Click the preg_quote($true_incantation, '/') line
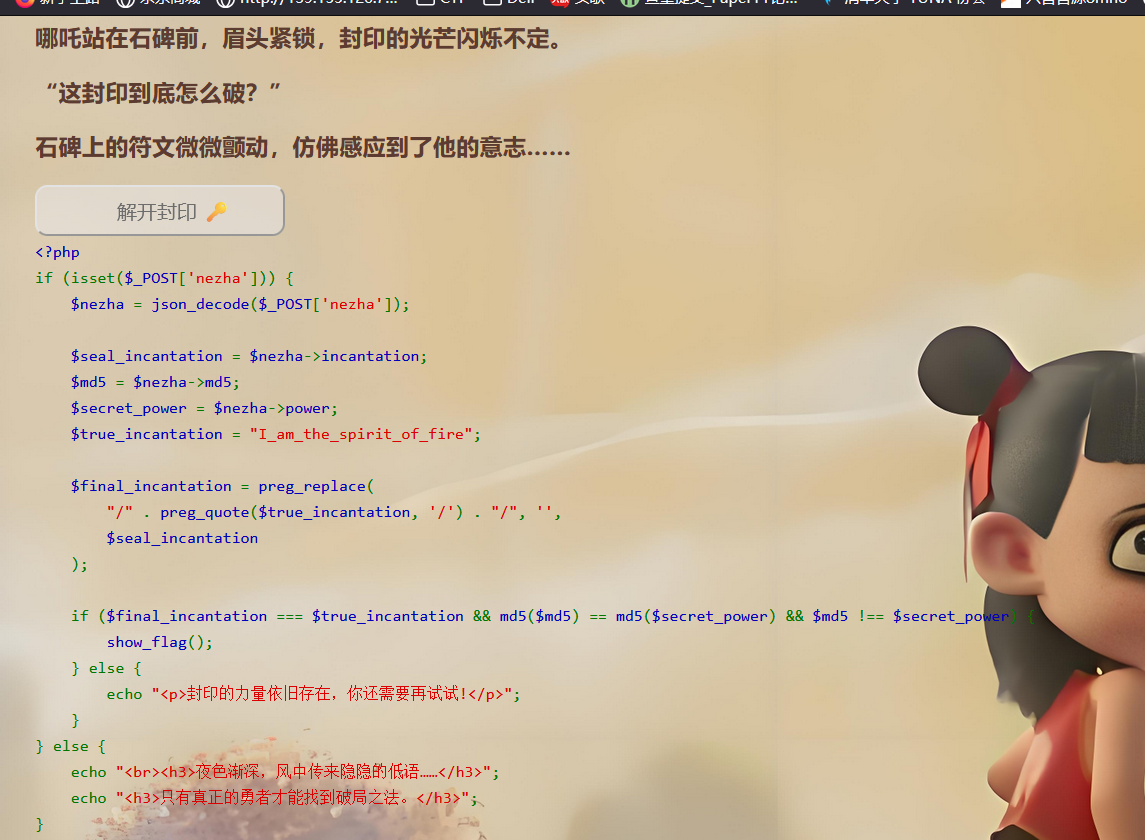This screenshot has width=1145, height=840. coord(334,512)
